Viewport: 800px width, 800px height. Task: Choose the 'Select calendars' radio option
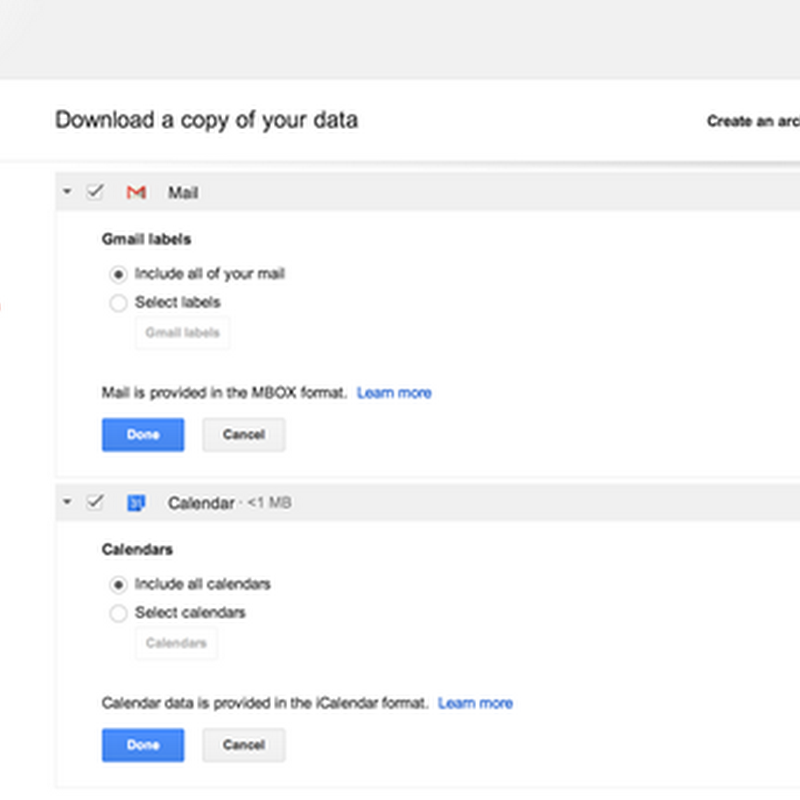coord(119,613)
